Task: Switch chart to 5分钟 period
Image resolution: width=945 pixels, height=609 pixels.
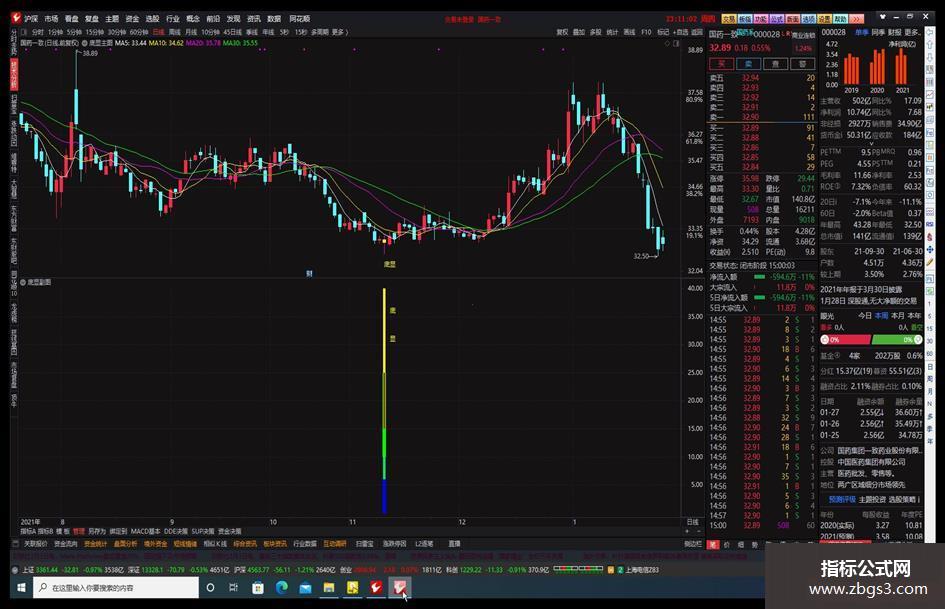Action: click(74, 32)
